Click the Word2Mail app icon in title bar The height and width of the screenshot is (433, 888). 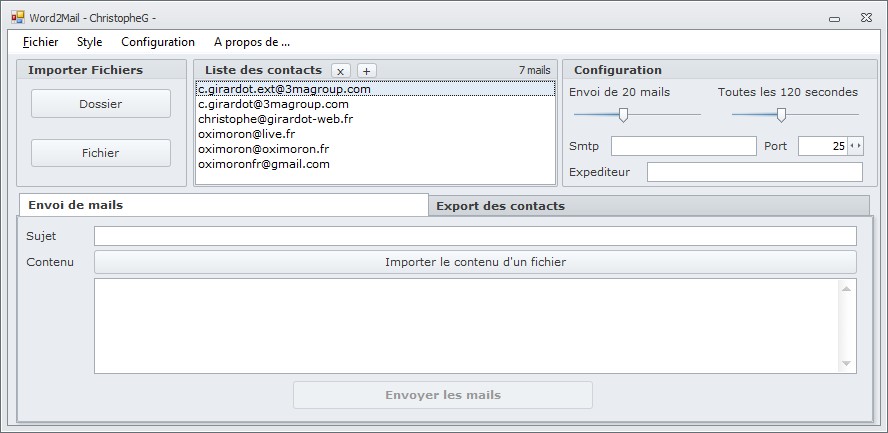(18, 18)
